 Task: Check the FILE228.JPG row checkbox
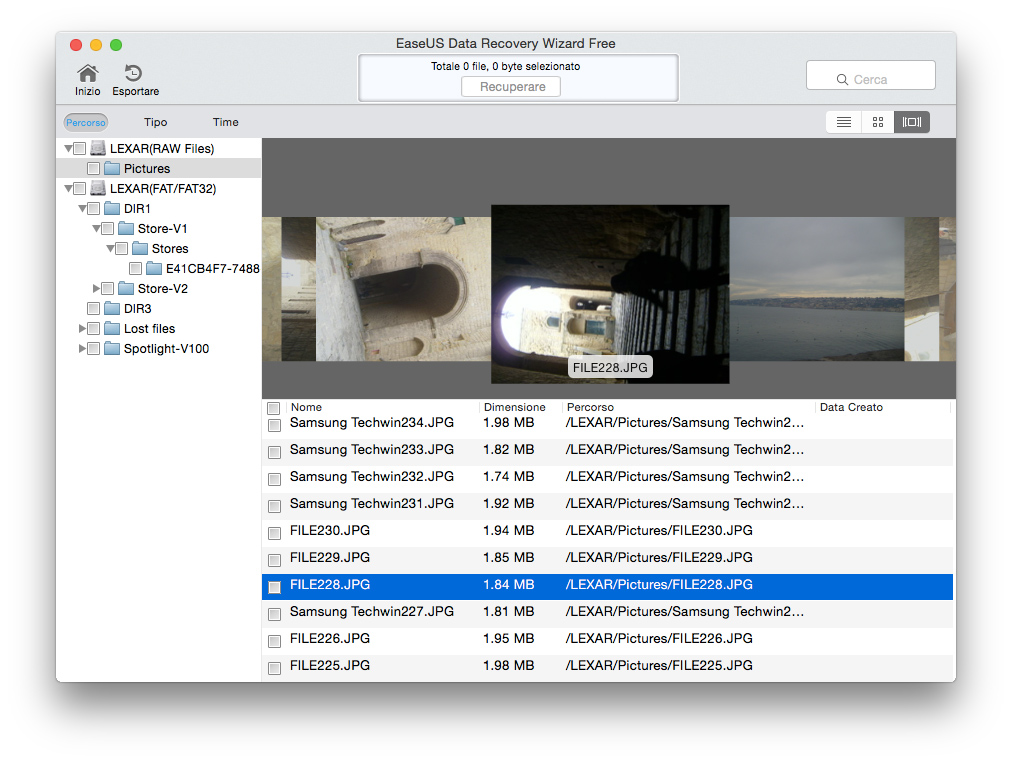coord(274,587)
